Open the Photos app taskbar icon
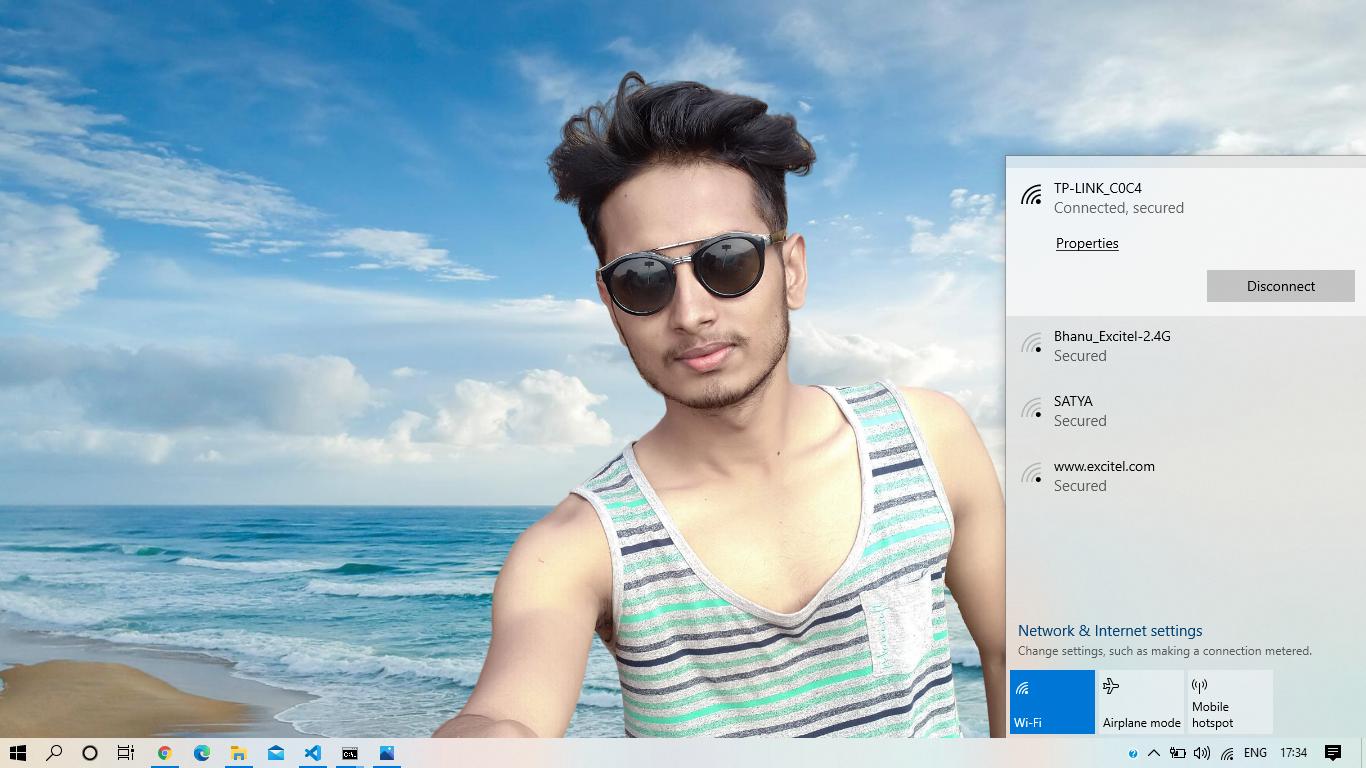The height and width of the screenshot is (768, 1366). coord(387,753)
